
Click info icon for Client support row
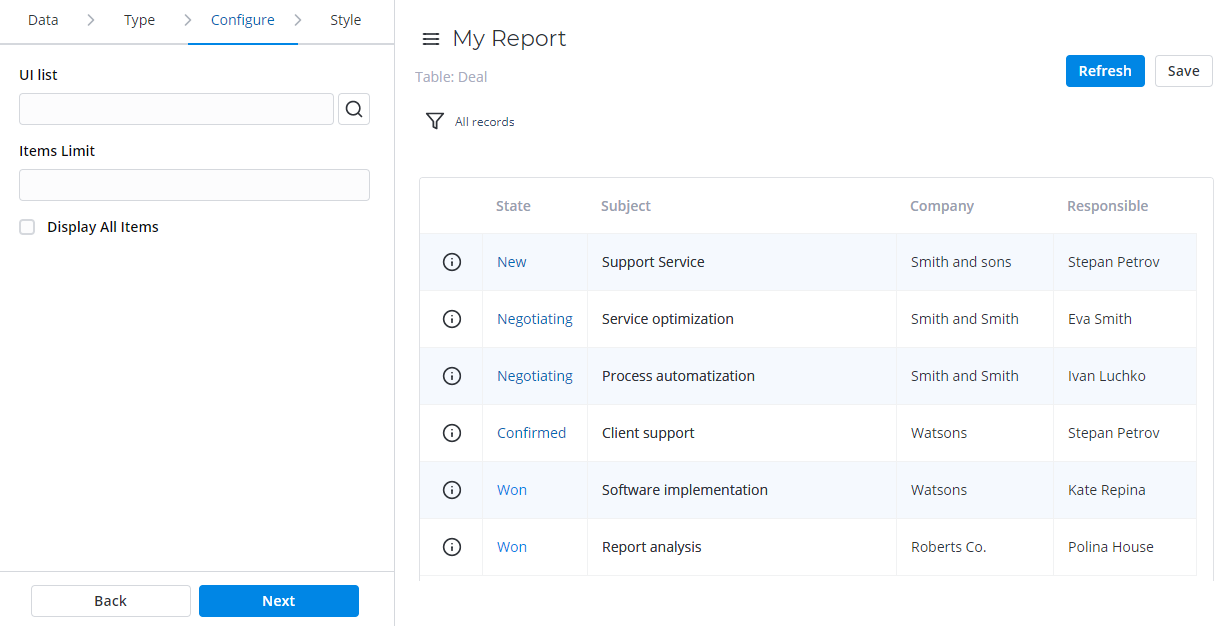[452, 433]
